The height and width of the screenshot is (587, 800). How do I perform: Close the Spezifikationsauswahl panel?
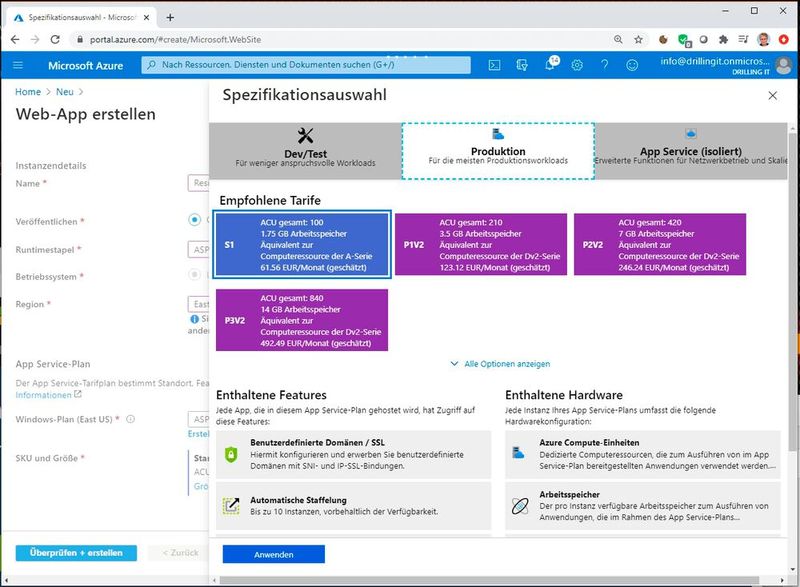point(772,95)
